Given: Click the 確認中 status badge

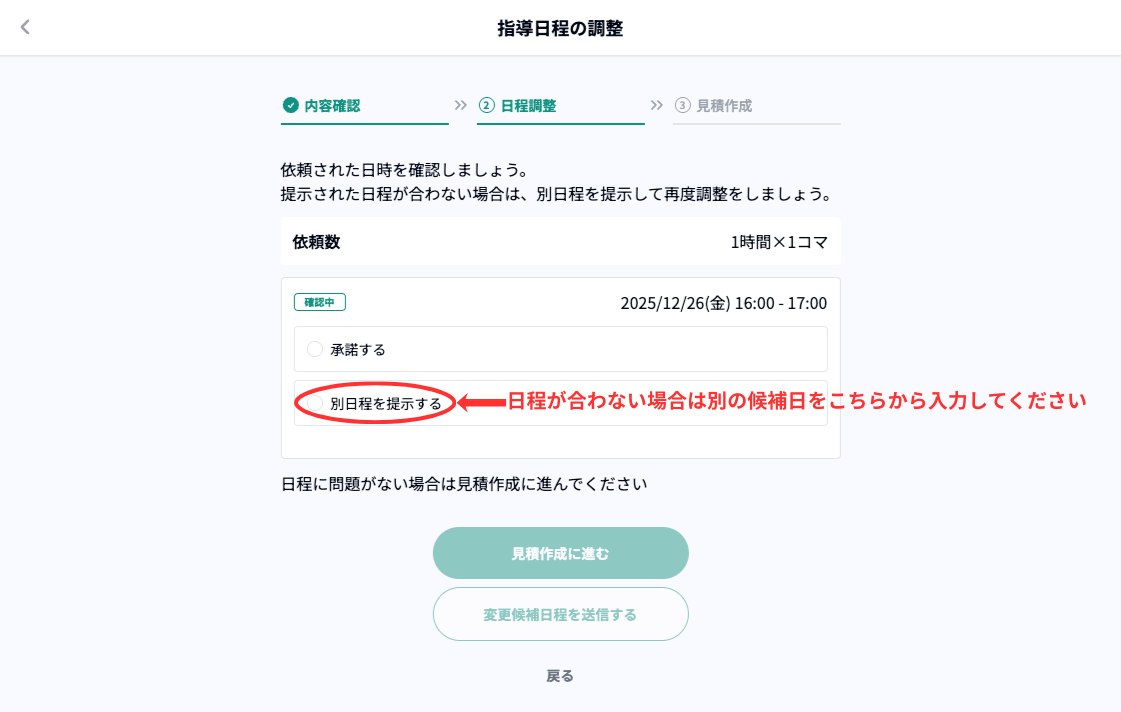Looking at the screenshot, I should 319,302.
